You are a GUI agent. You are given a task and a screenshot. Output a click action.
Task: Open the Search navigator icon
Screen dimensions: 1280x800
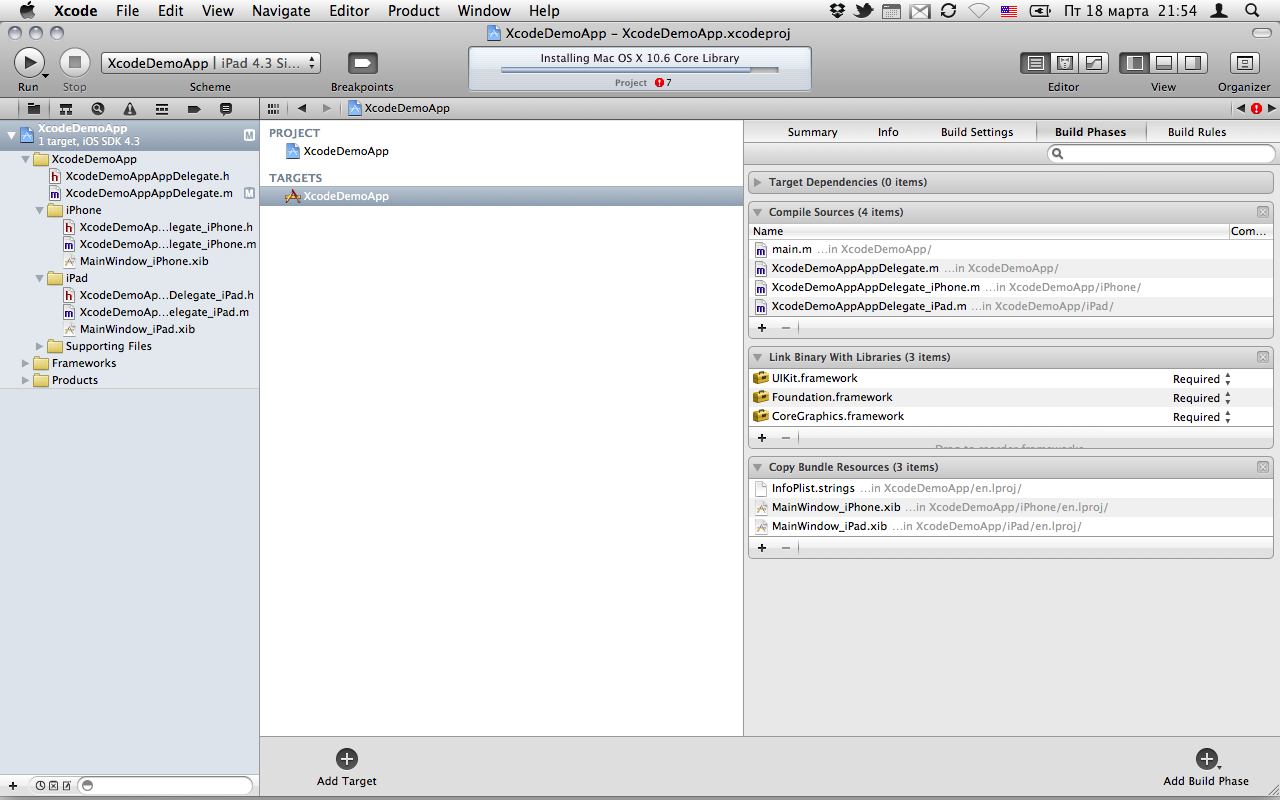pyautogui.click(x=97, y=108)
